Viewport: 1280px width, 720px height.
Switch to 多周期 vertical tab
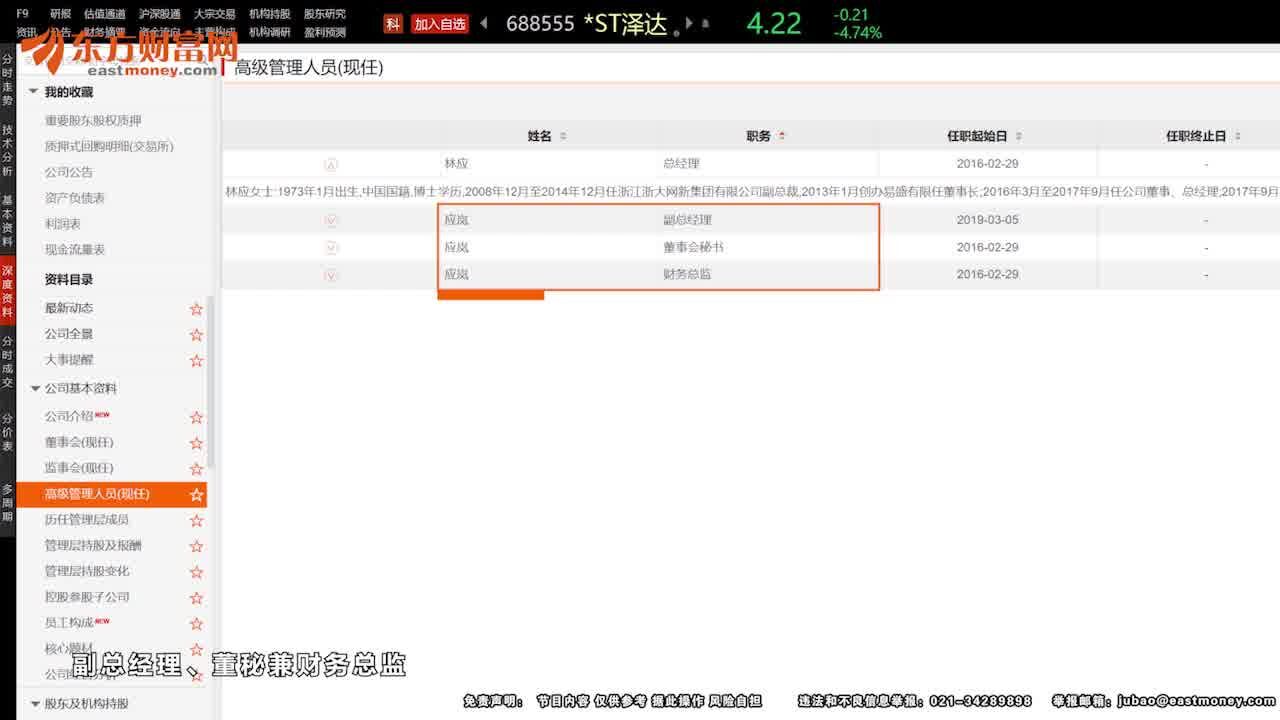8,503
